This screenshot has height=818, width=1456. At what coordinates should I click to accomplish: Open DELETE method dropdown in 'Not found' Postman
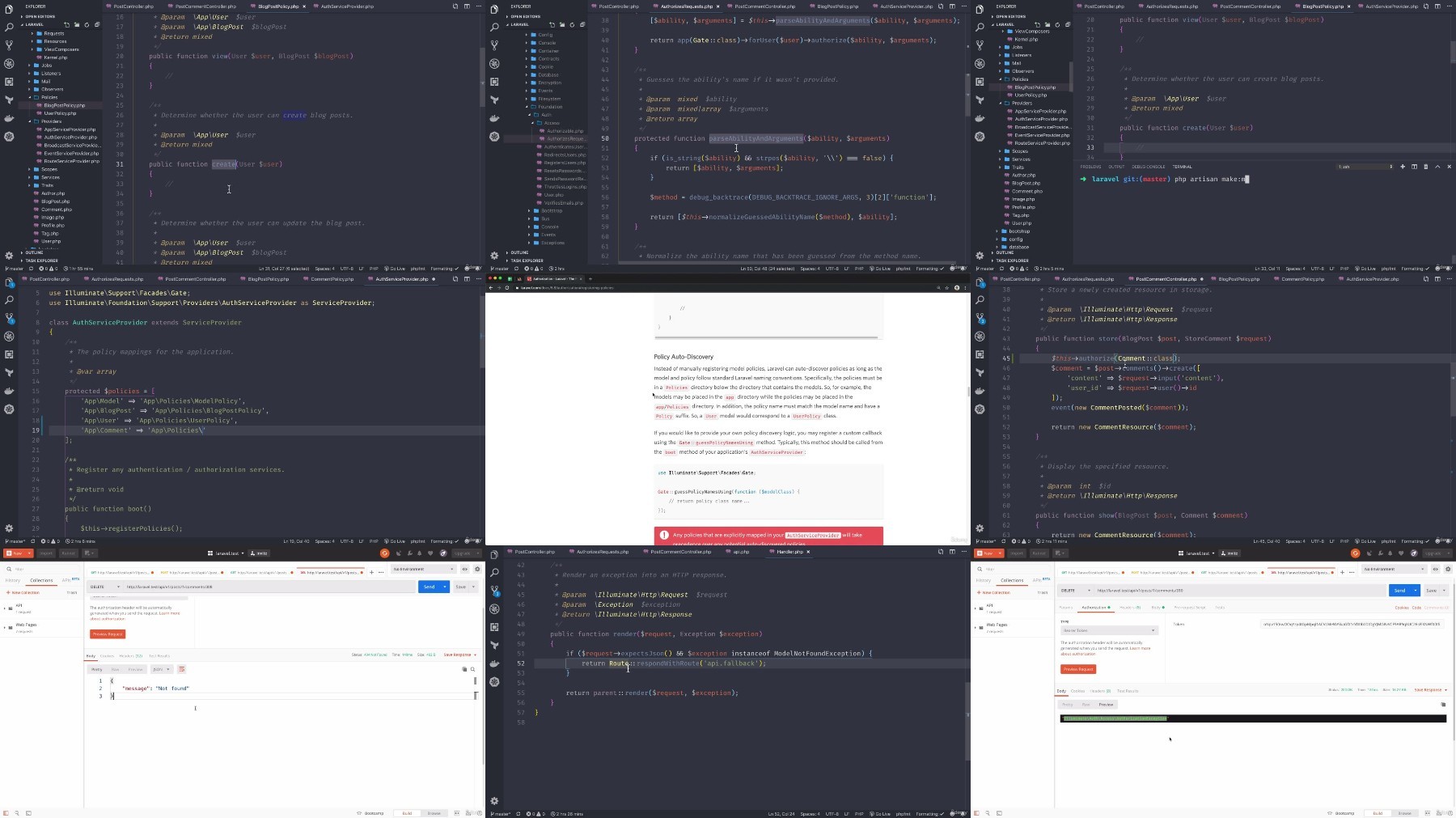(x=105, y=587)
